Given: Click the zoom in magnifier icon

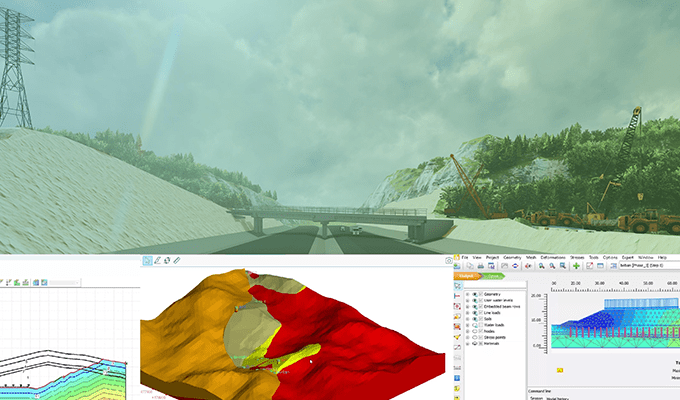Looking at the screenshot, I should (x=540, y=266).
